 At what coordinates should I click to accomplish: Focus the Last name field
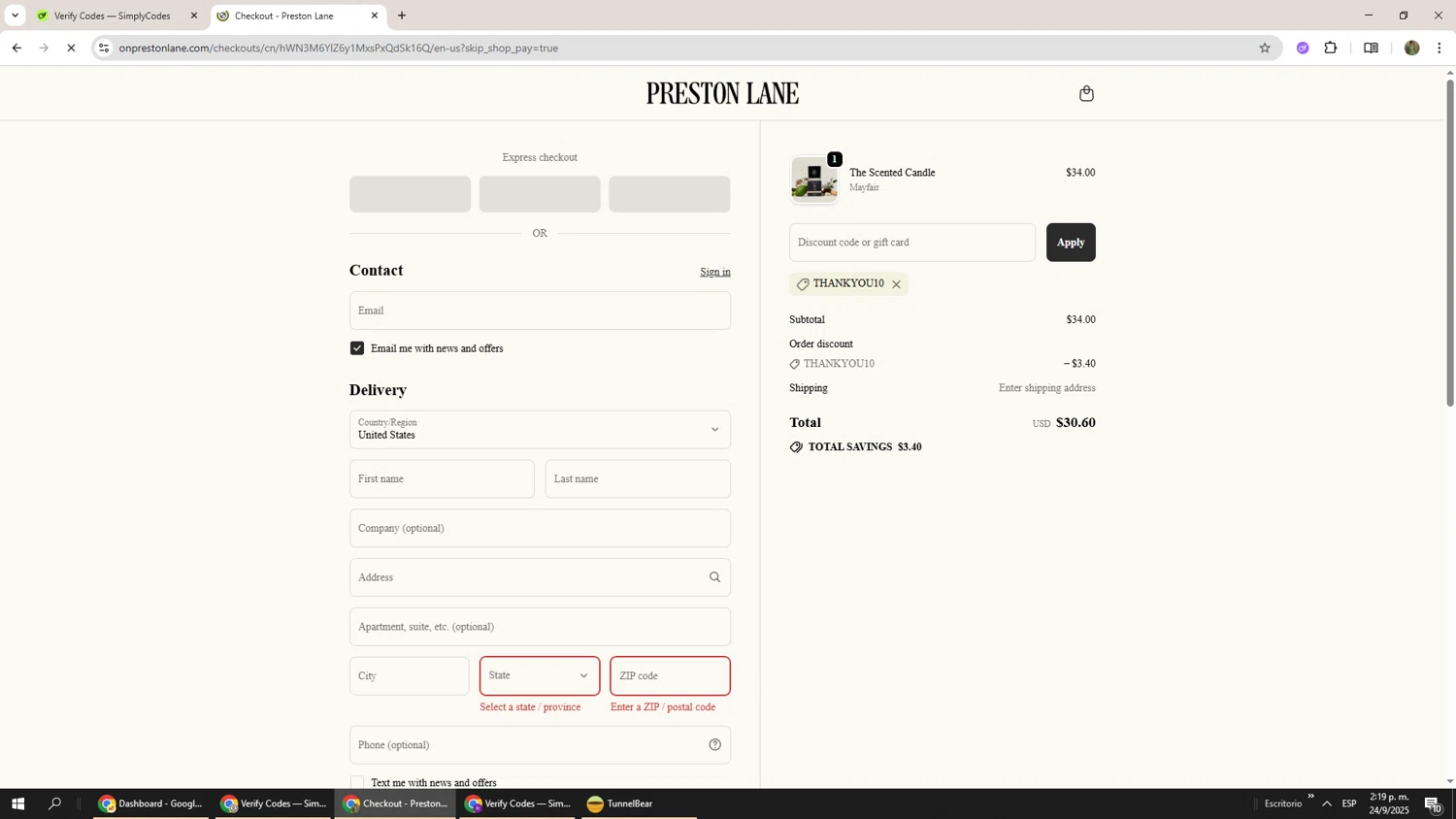pyautogui.click(x=638, y=478)
